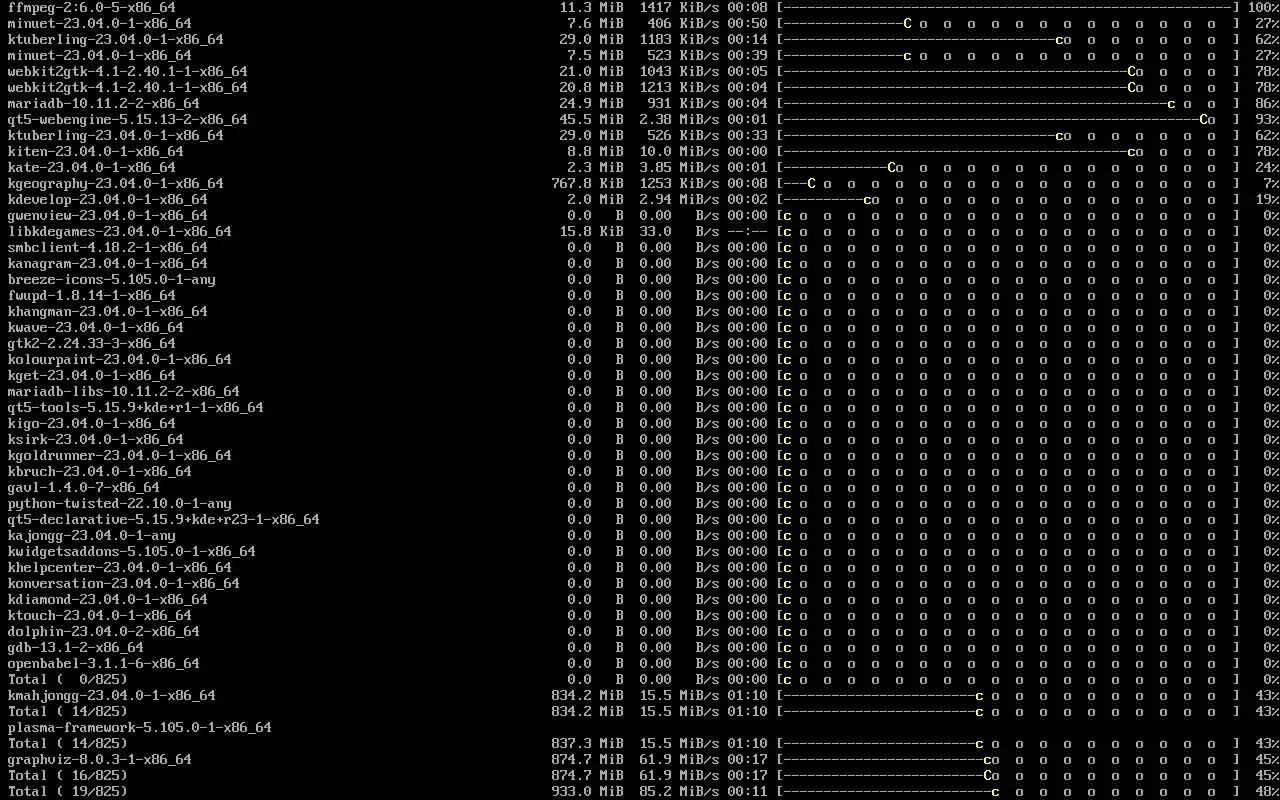Click the kbruch-23.04.0-1-x86_64 entry
Image resolution: width=1280 pixels, height=800 pixels.
click(99, 471)
